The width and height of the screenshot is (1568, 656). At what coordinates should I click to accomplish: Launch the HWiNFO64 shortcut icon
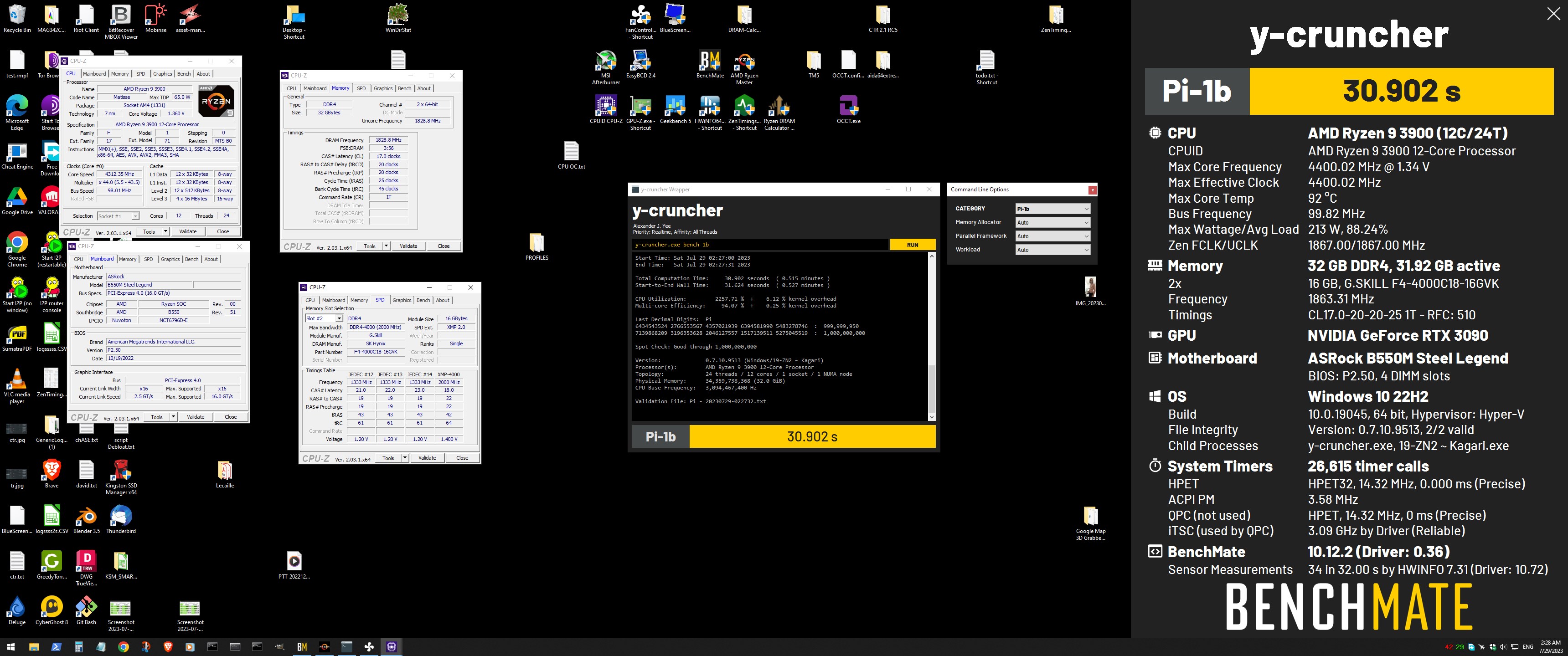(x=710, y=113)
